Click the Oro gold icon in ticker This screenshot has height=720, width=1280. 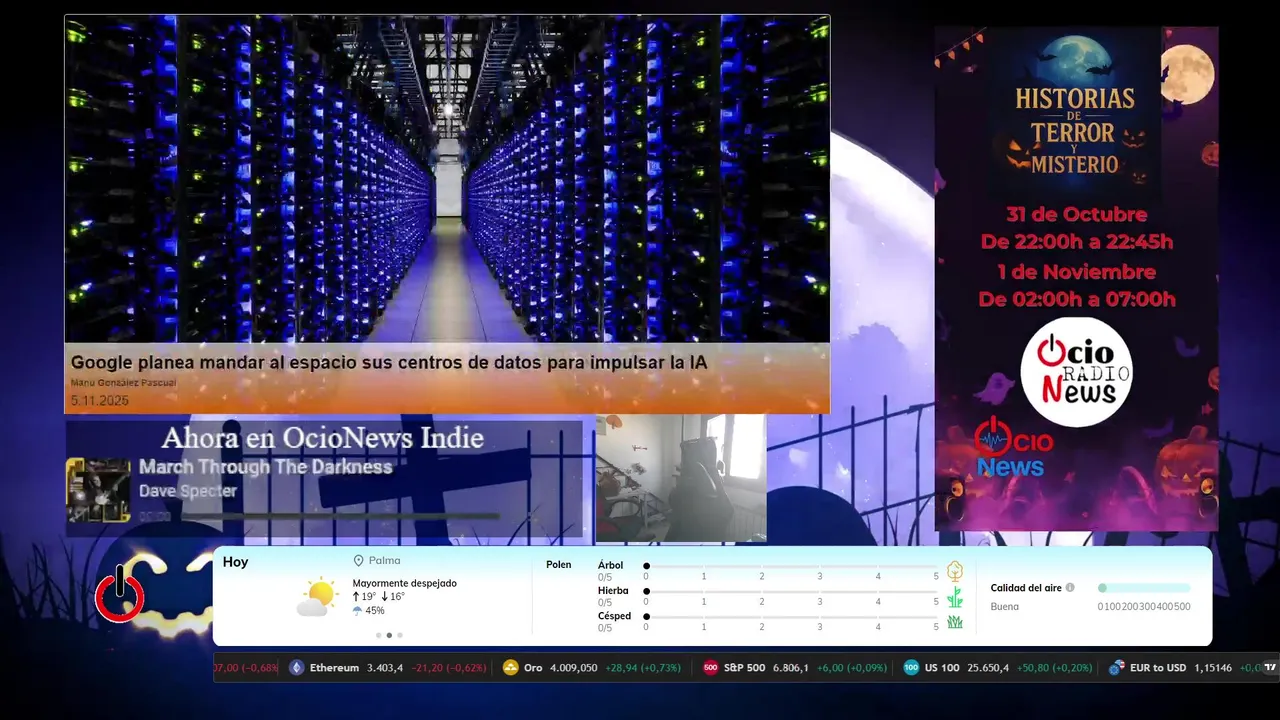[x=511, y=668]
